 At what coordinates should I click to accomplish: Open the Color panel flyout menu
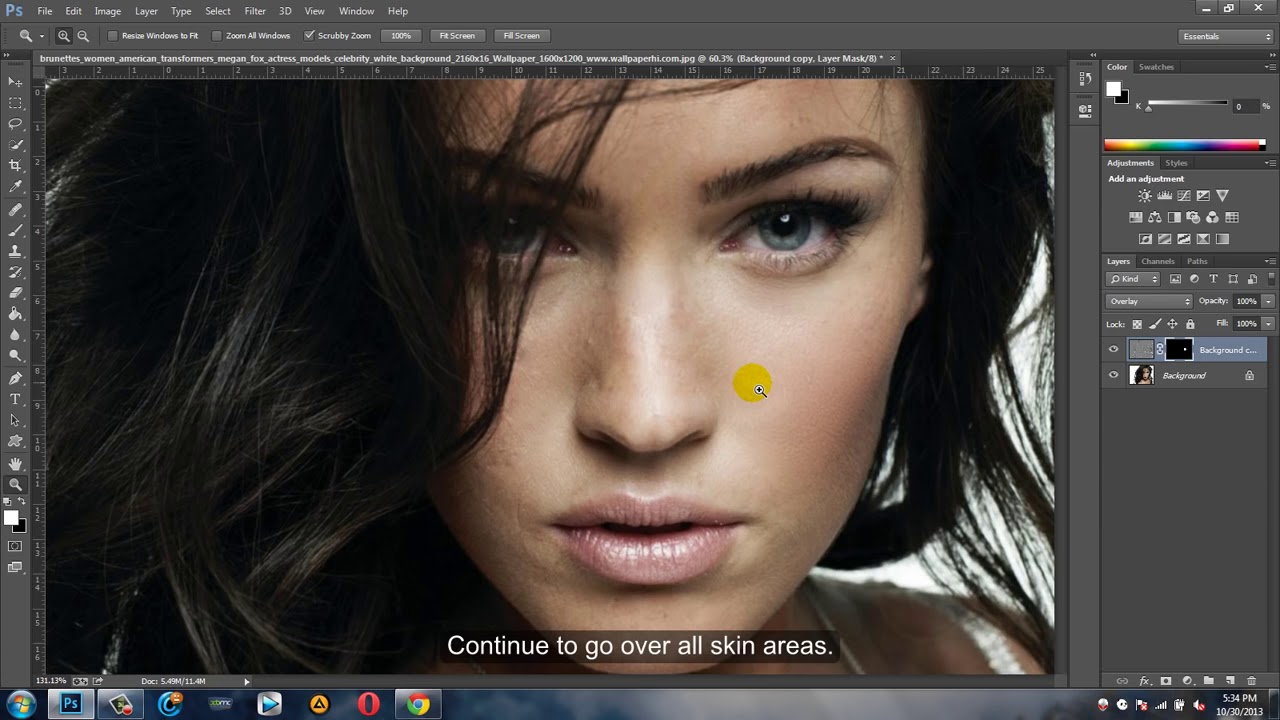1270,67
